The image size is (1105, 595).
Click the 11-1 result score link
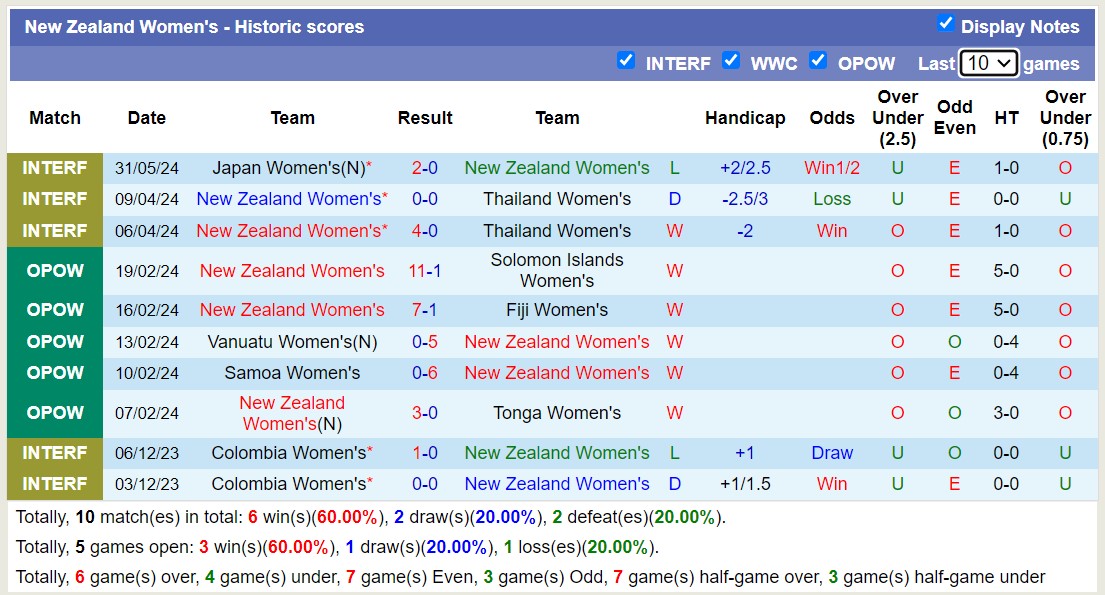tap(425, 270)
